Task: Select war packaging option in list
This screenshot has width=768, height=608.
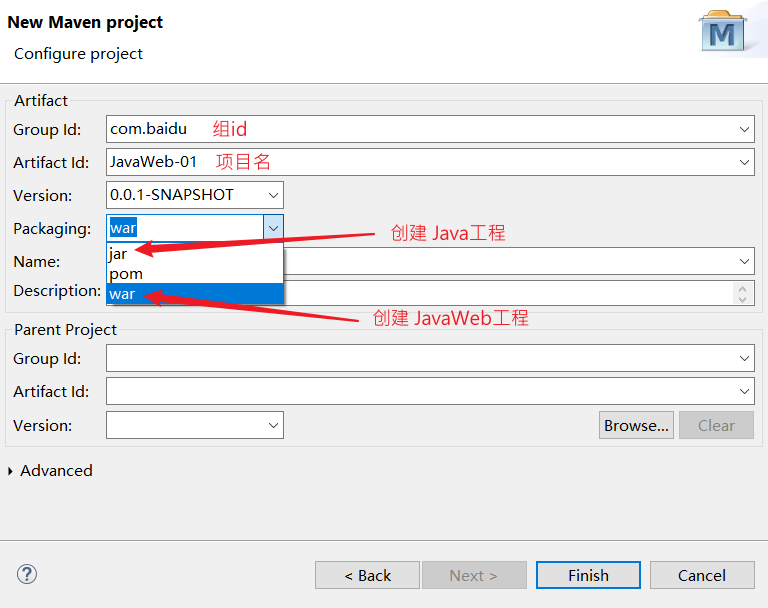Action: point(194,294)
